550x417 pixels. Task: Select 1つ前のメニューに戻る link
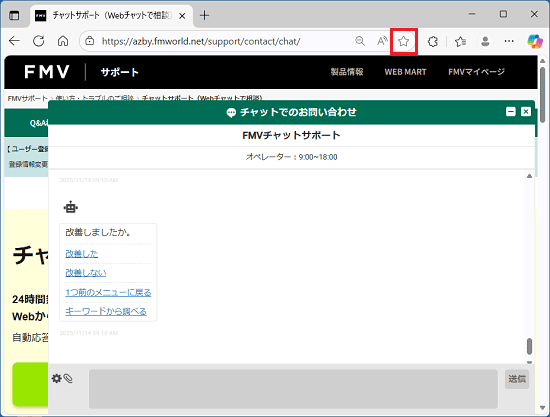pyautogui.click(x=108, y=292)
